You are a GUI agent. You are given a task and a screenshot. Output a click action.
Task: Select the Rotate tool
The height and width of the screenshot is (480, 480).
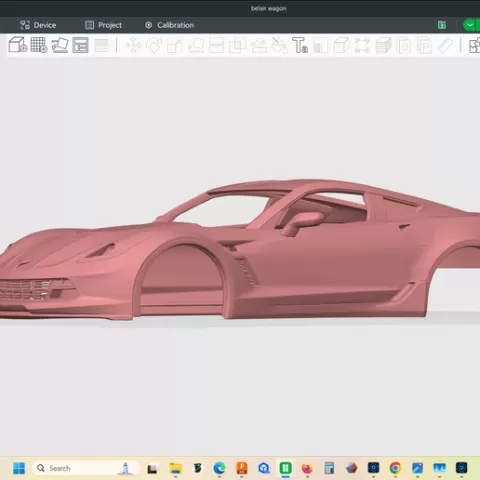coord(154,45)
